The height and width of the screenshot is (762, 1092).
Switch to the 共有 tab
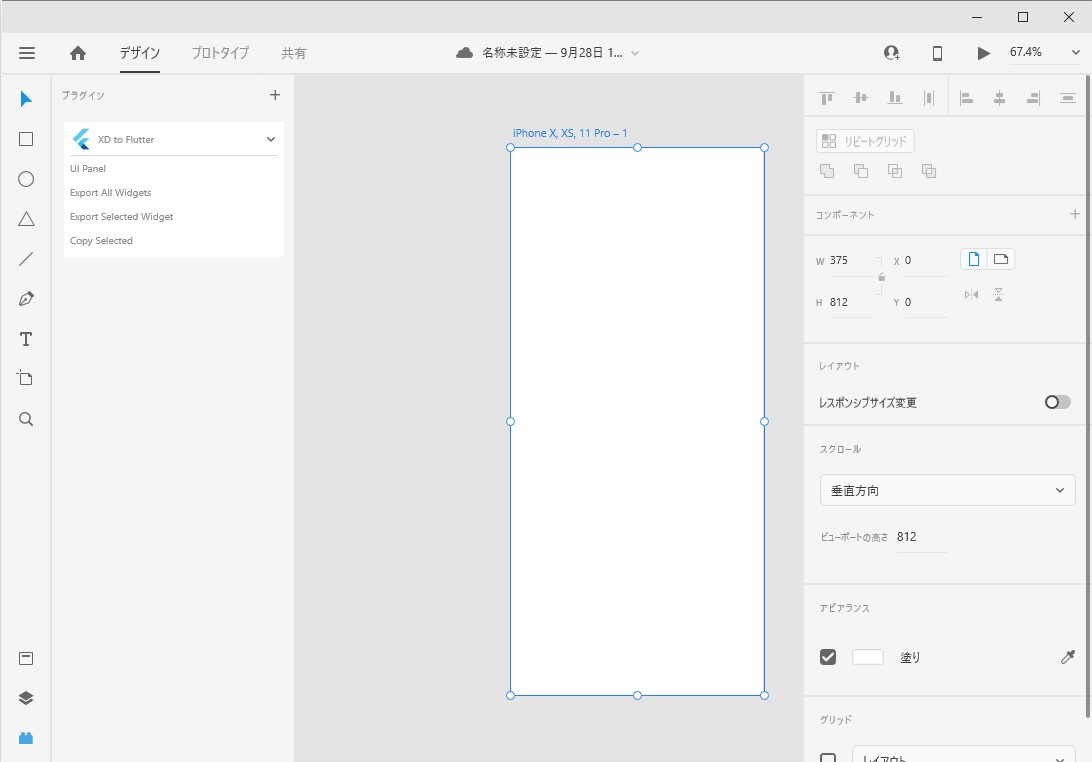tap(293, 53)
